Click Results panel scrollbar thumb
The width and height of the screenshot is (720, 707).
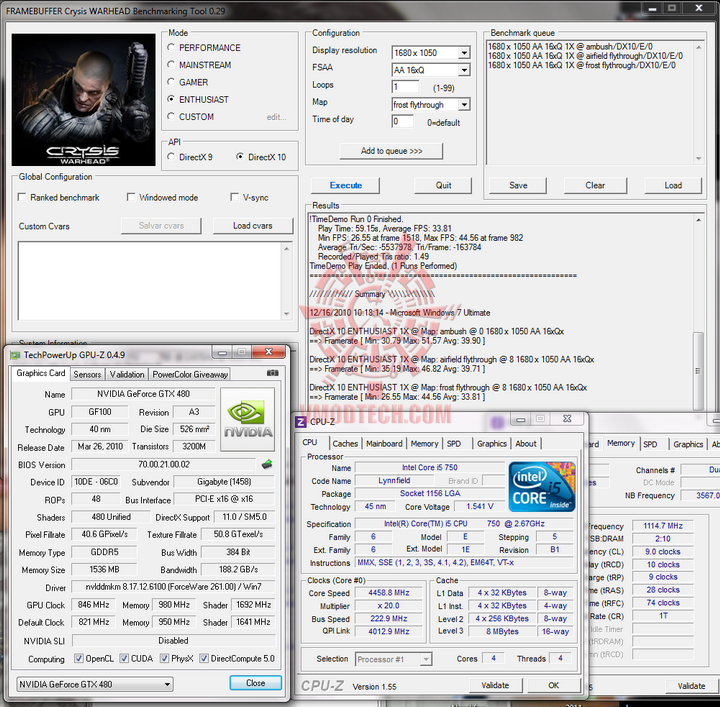pyautogui.click(x=698, y=370)
